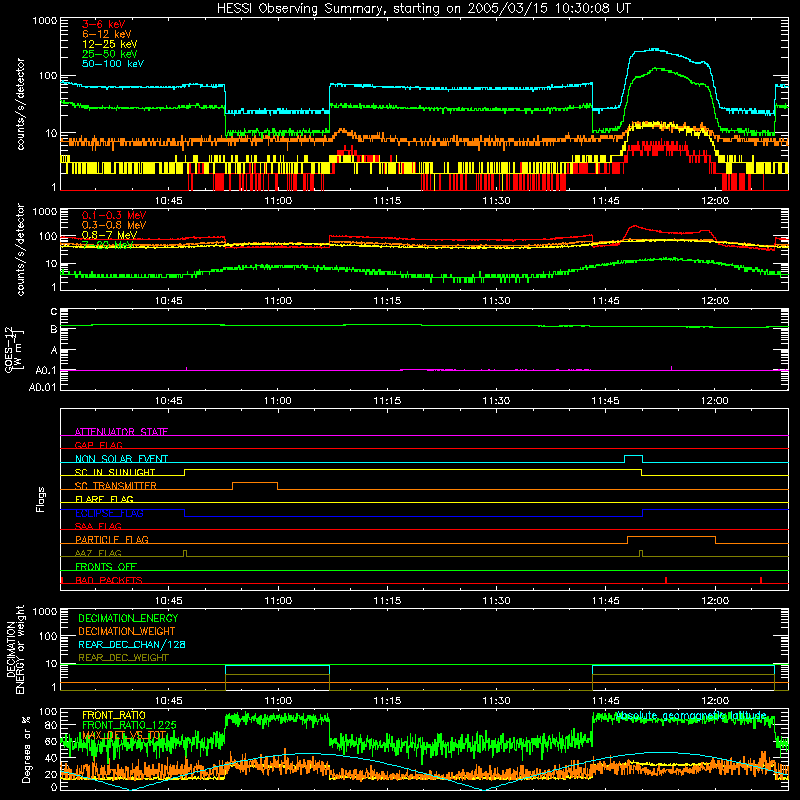Click the REAR_DEC_WEIGHT legend label
800x800 pixels.
[123, 658]
